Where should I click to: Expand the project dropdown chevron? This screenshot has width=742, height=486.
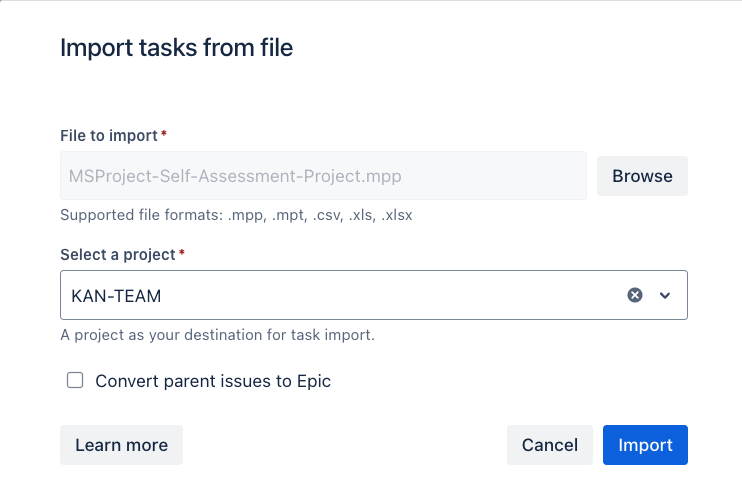[x=665, y=296]
